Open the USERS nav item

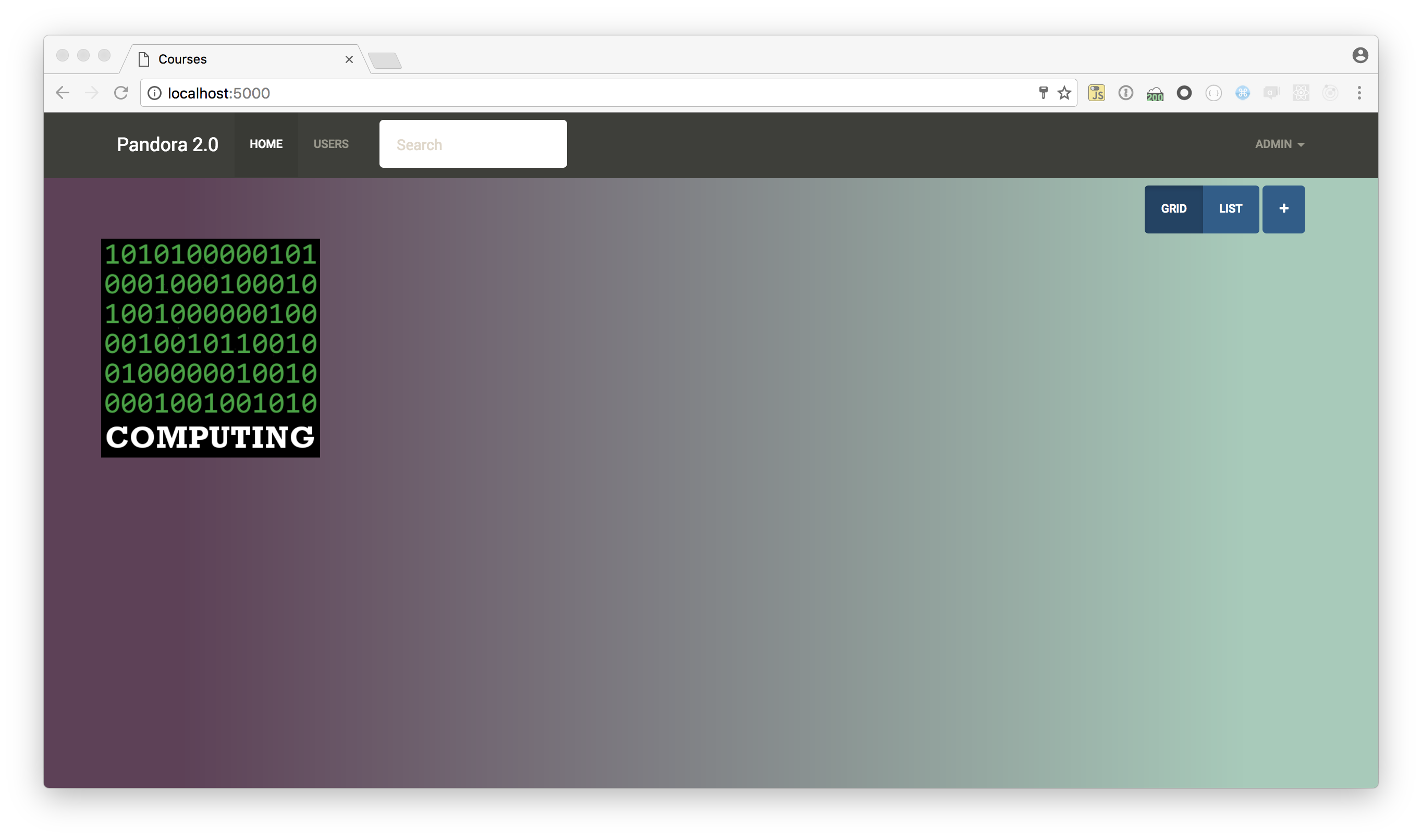331,144
